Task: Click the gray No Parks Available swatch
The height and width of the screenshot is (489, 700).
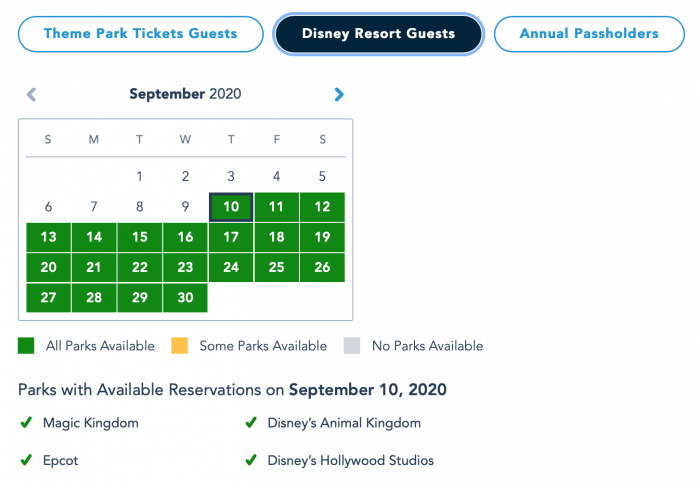Action: click(352, 346)
